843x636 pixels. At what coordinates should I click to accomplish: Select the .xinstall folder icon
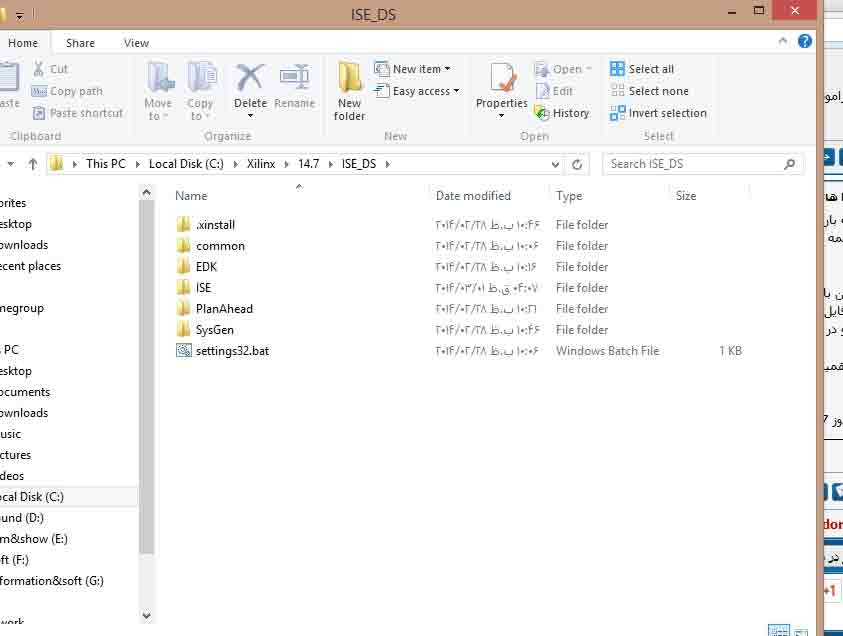184,225
